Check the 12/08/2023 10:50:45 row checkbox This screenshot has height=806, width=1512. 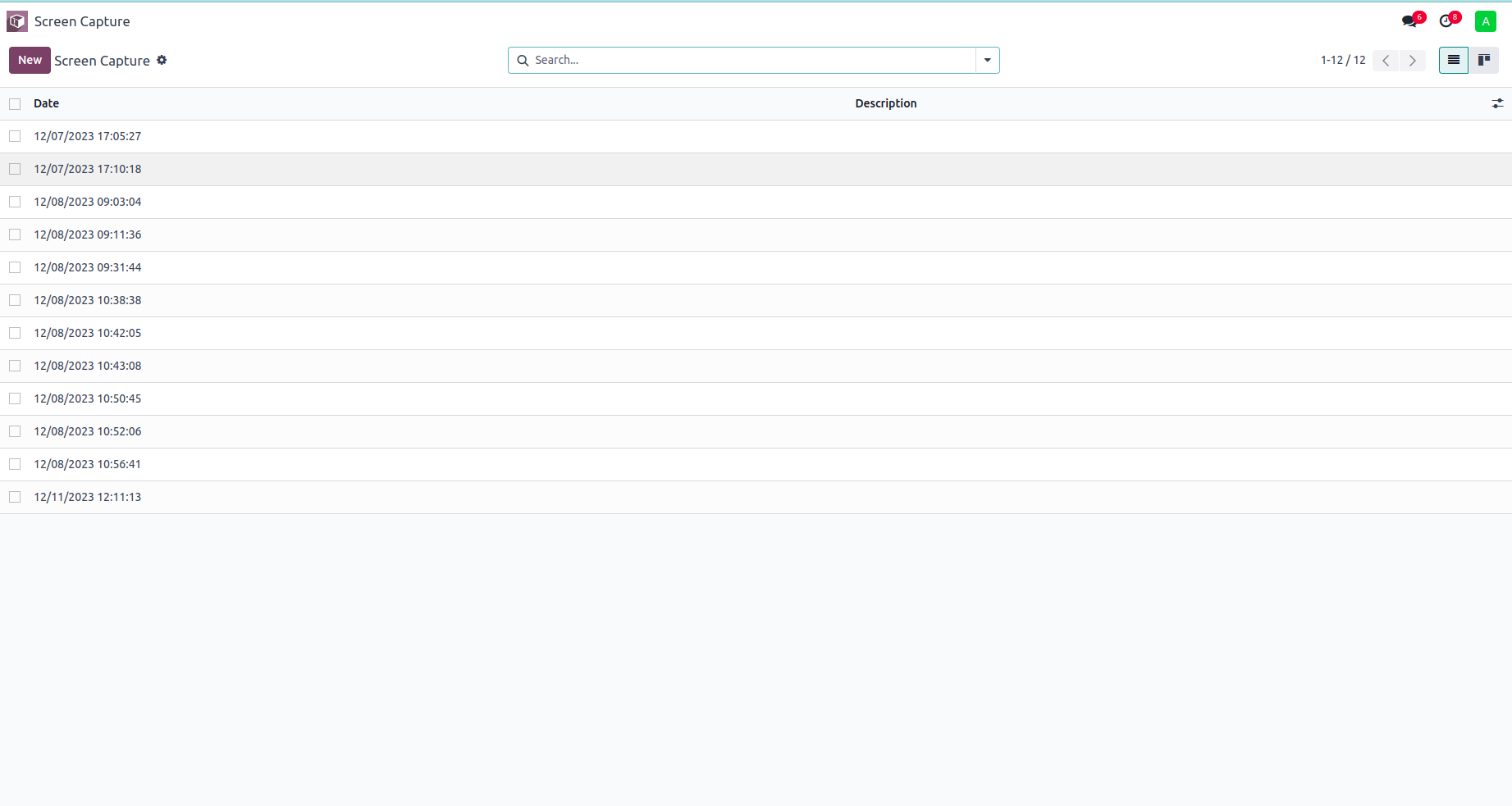[x=15, y=398]
